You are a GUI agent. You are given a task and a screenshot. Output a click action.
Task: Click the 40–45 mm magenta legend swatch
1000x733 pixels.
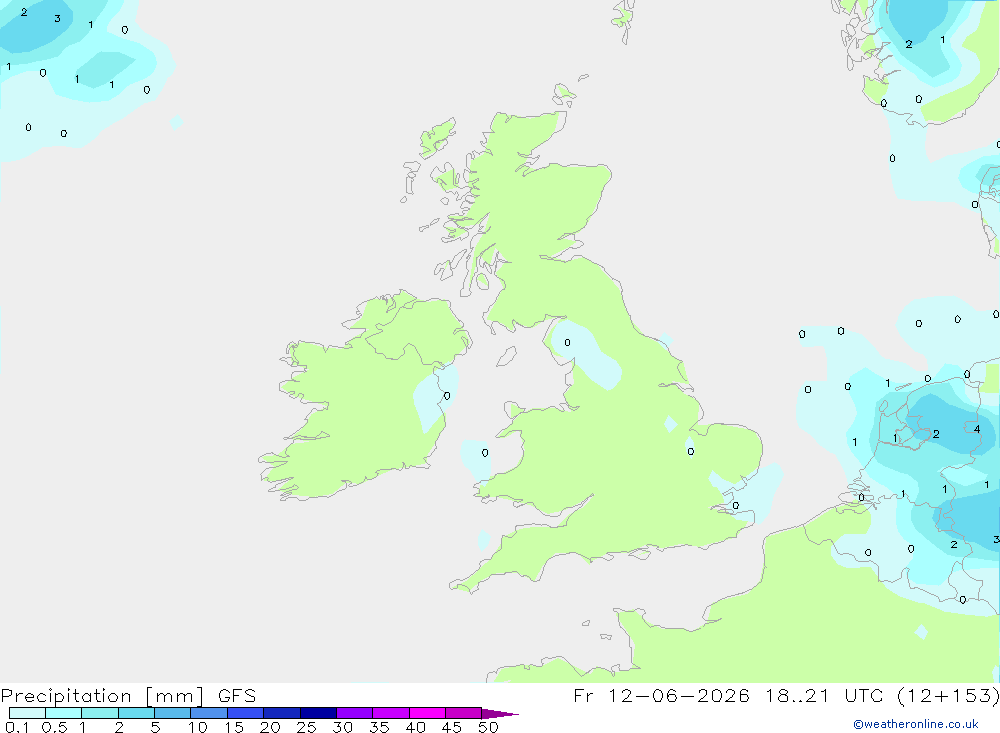(x=427, y=713)
